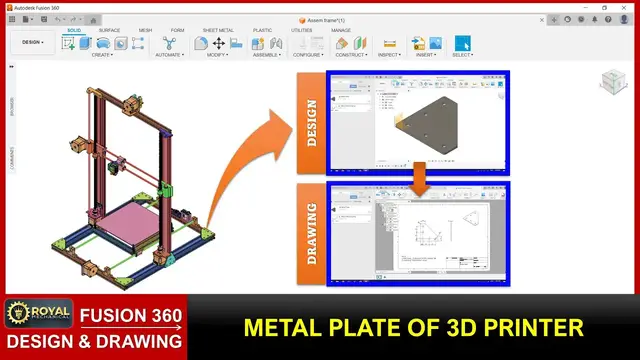The width and height of the screenshot is (640, 360).
Task: Click the DRAWING screenshot thumbnail
Action: 418,233
